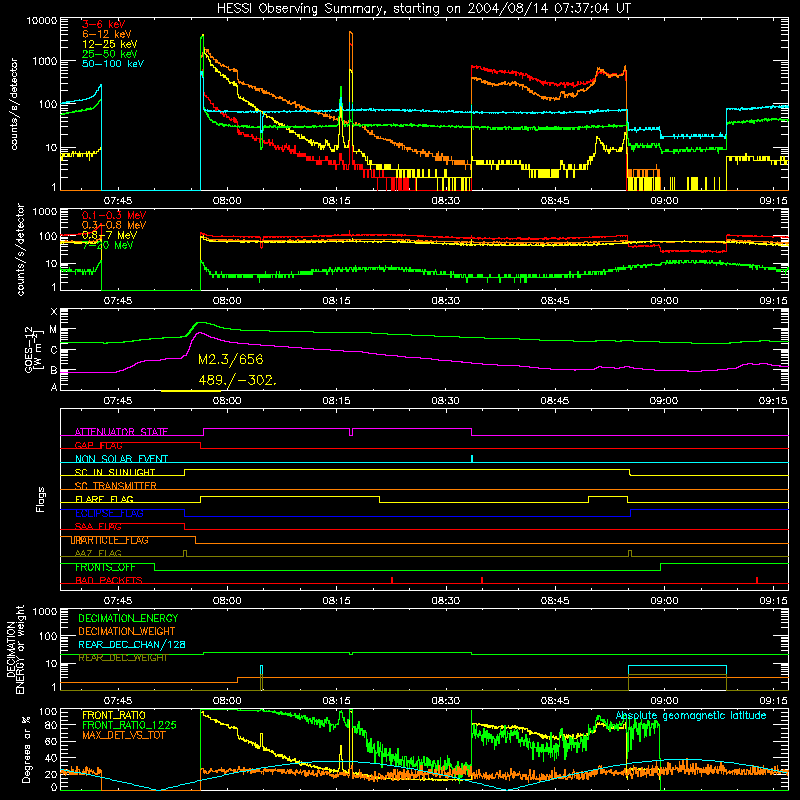The image size is (800, 800).
Task: Select the DECIMATION_ENERGY legend label
Action: tap(128, 618)
